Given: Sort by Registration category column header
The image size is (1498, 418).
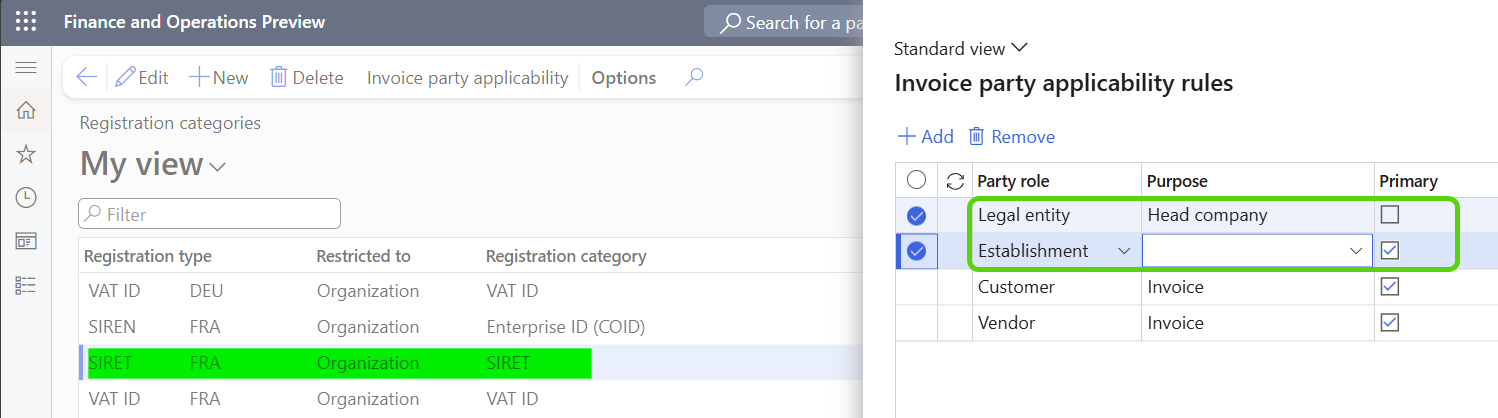Looking at the screenshot, I should pyautogui.click(x=566, y=256).
